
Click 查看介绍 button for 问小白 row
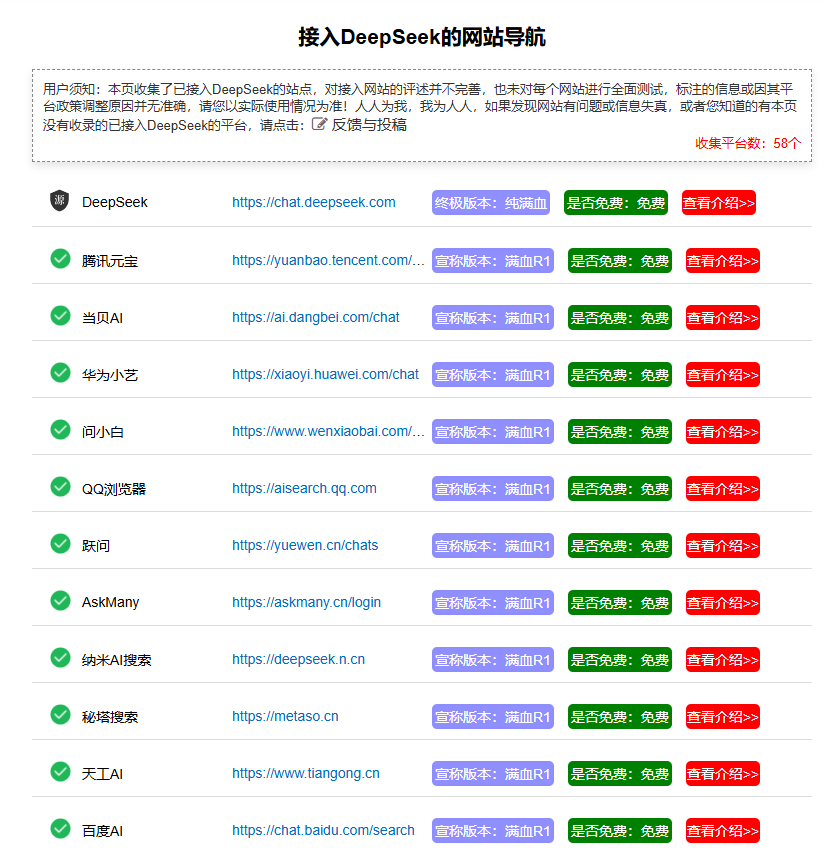722,432
